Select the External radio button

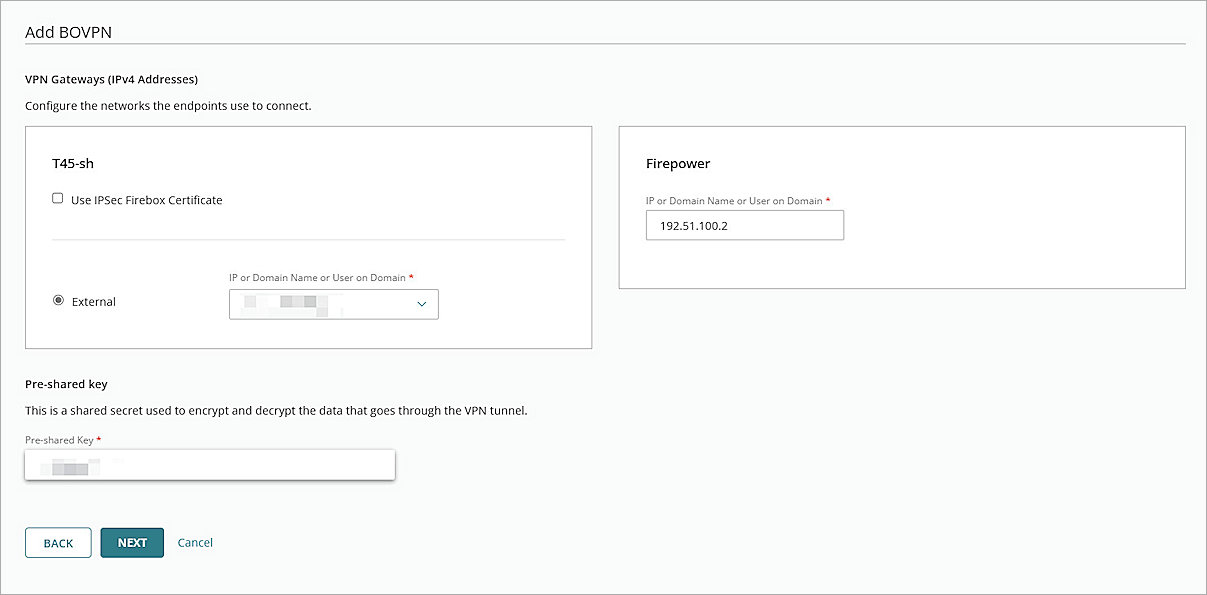click(58, 299)
